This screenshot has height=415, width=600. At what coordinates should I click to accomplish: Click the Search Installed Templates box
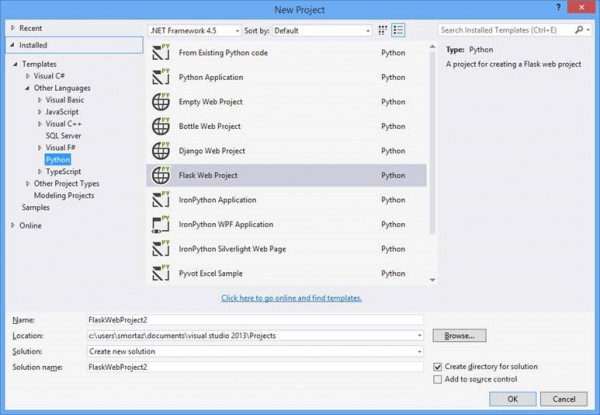[x=506, y=30]
